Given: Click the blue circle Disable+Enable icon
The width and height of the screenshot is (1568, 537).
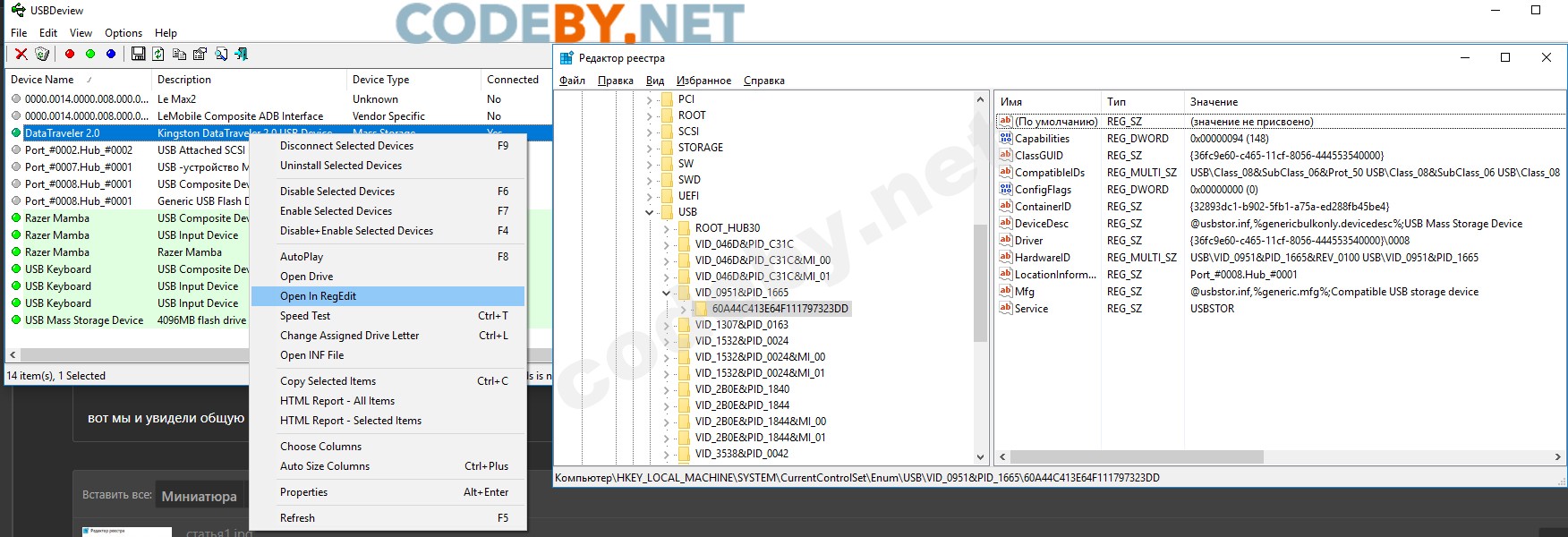Looking at the screenshot, I should coord(111,55).
